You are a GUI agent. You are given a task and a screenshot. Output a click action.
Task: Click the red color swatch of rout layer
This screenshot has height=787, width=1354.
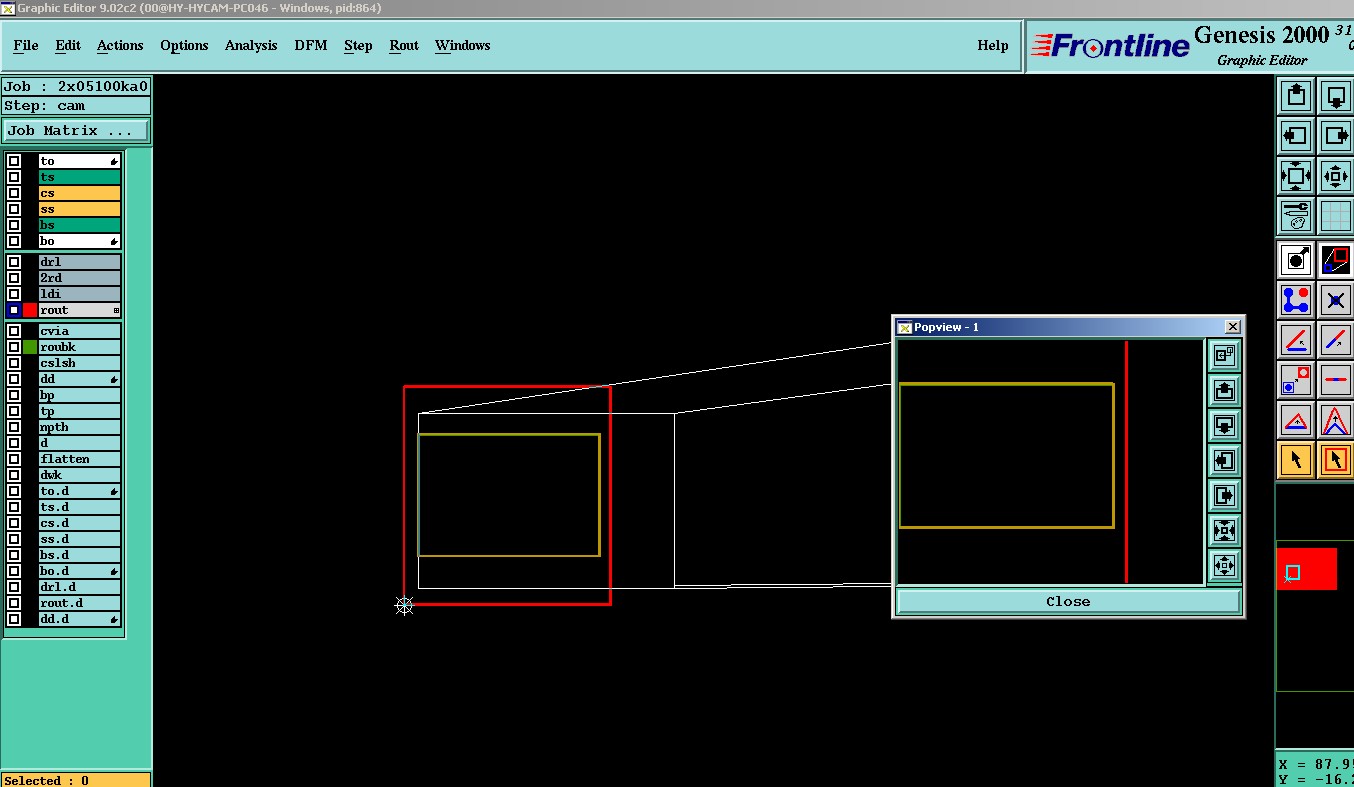tap(30, 310)
